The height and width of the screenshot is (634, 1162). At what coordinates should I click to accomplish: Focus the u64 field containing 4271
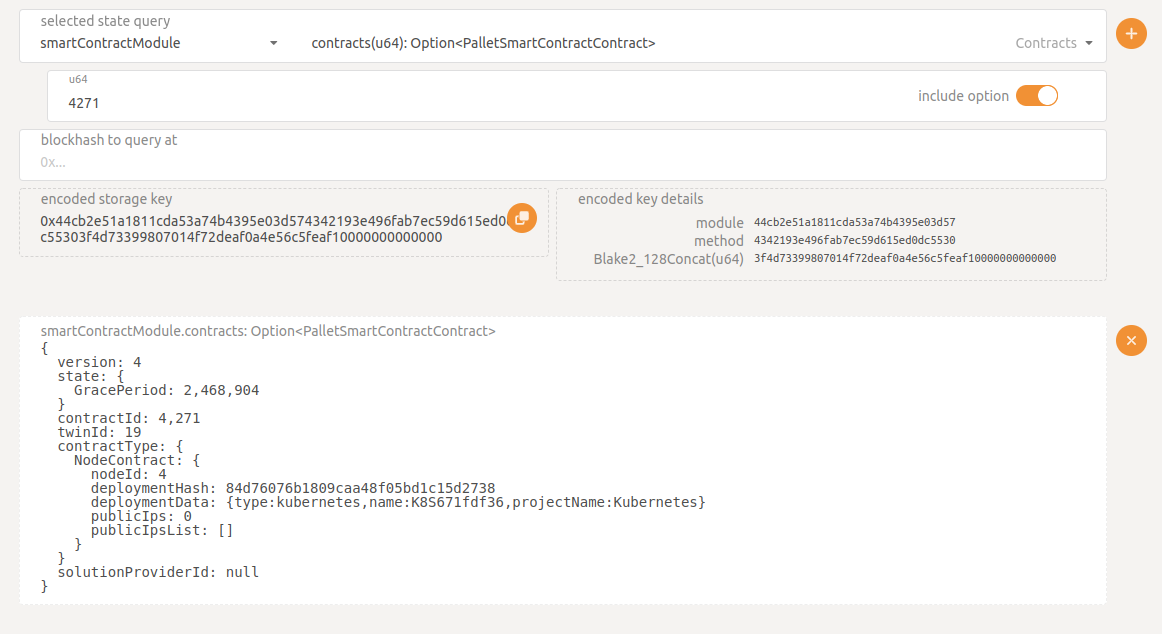pyautogui.click(x=480, y=102)
